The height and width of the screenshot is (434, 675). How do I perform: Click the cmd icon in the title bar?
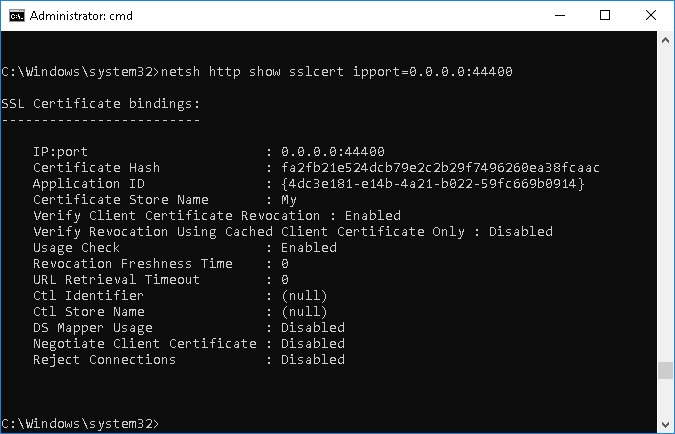click(x=17, y=16)
